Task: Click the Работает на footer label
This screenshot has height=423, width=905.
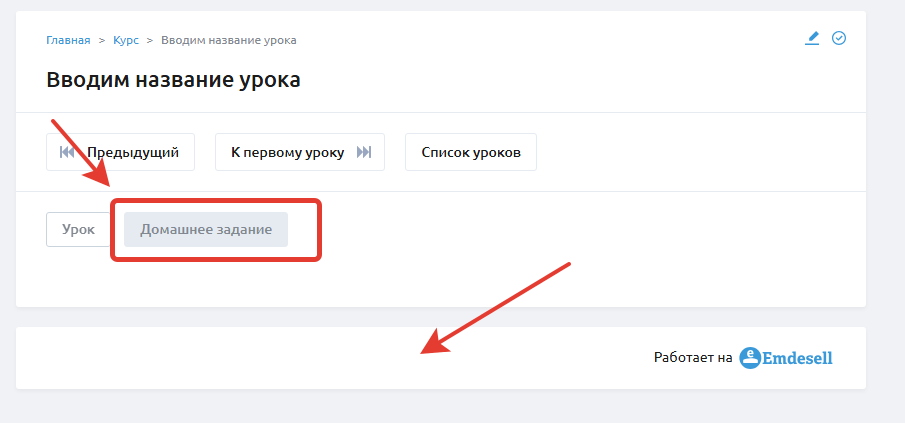Action: coord(693,358)
